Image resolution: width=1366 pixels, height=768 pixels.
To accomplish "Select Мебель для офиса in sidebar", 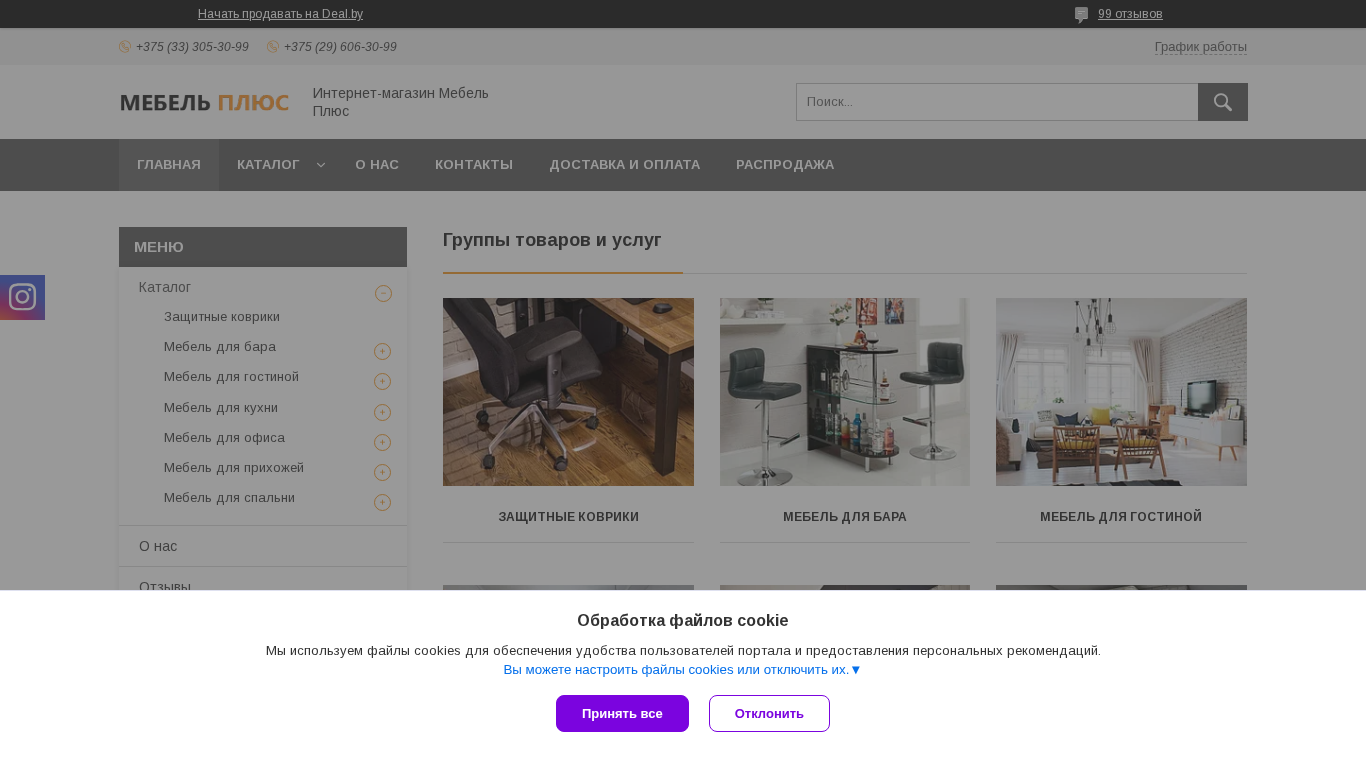I will (x=224, y=438).
